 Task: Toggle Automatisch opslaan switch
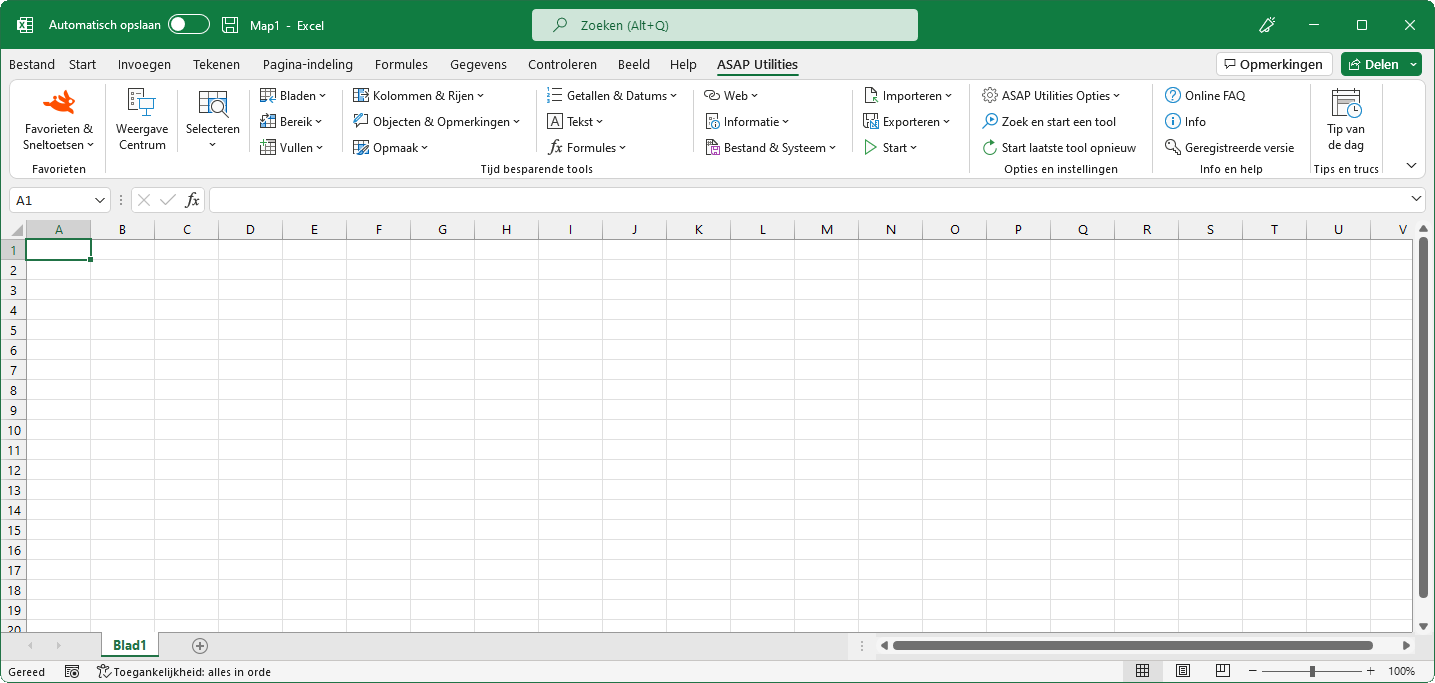(188, 25)
